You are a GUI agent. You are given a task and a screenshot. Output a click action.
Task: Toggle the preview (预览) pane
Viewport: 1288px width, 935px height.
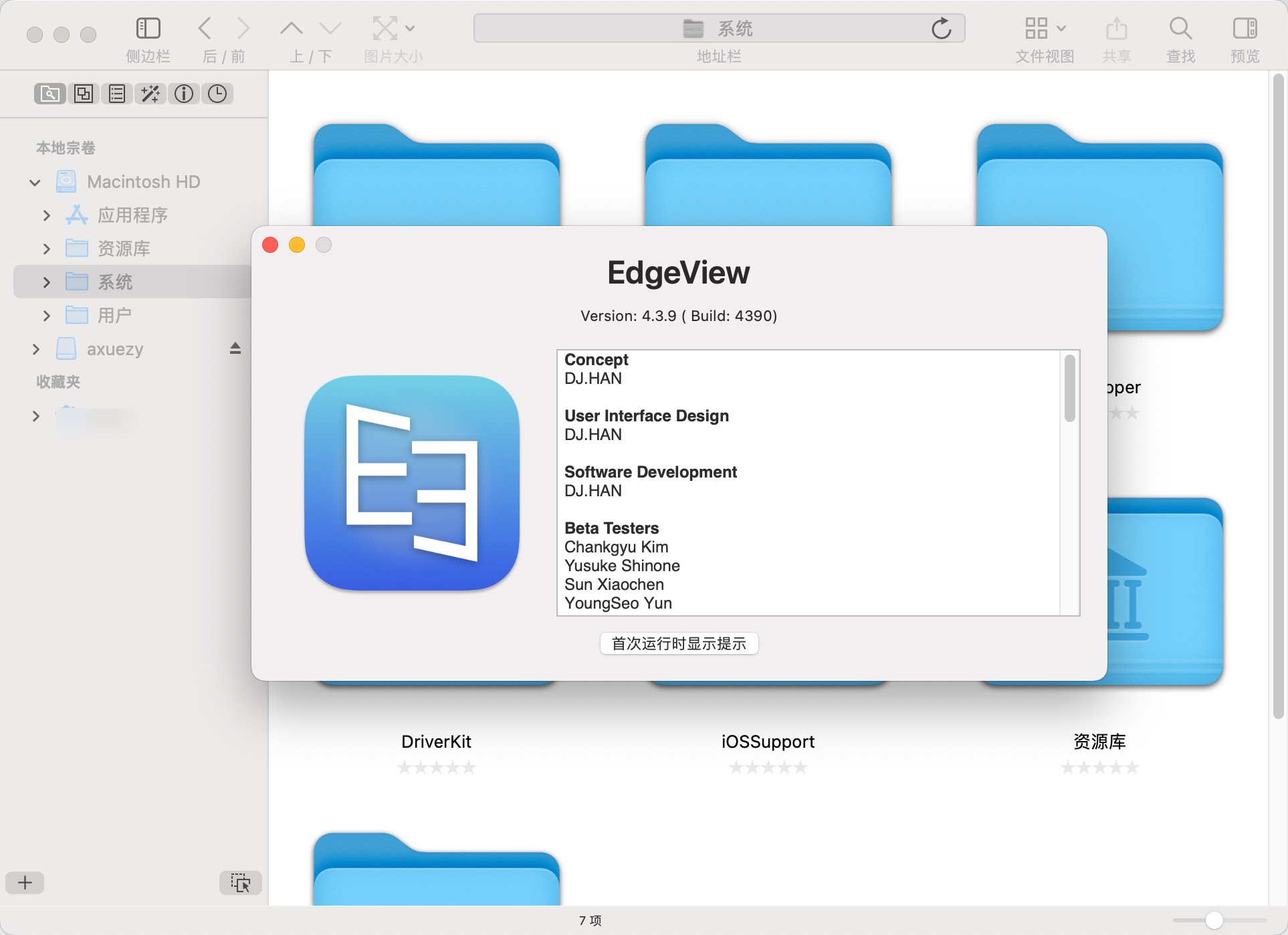tap(1245, 29)
